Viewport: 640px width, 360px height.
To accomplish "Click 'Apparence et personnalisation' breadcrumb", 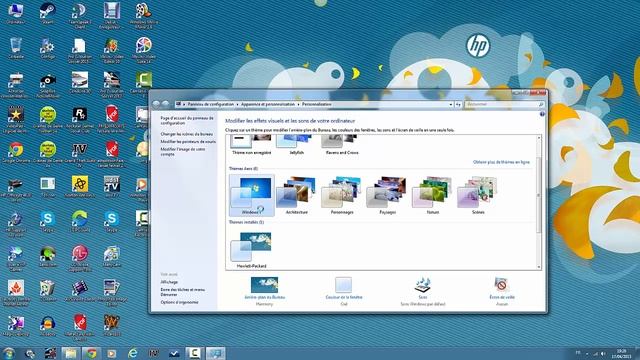I will point(268,104).
